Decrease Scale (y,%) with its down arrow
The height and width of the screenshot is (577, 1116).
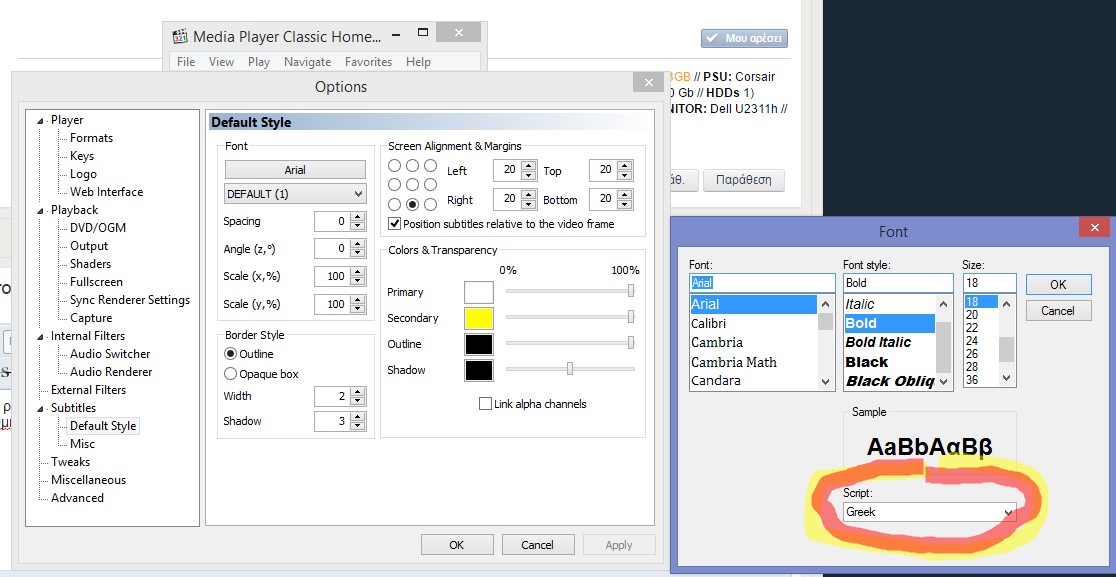(359, 309)
